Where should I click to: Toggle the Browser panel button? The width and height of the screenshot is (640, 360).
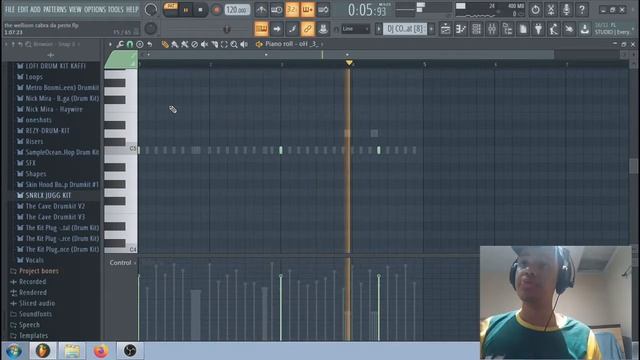[507, 29]
